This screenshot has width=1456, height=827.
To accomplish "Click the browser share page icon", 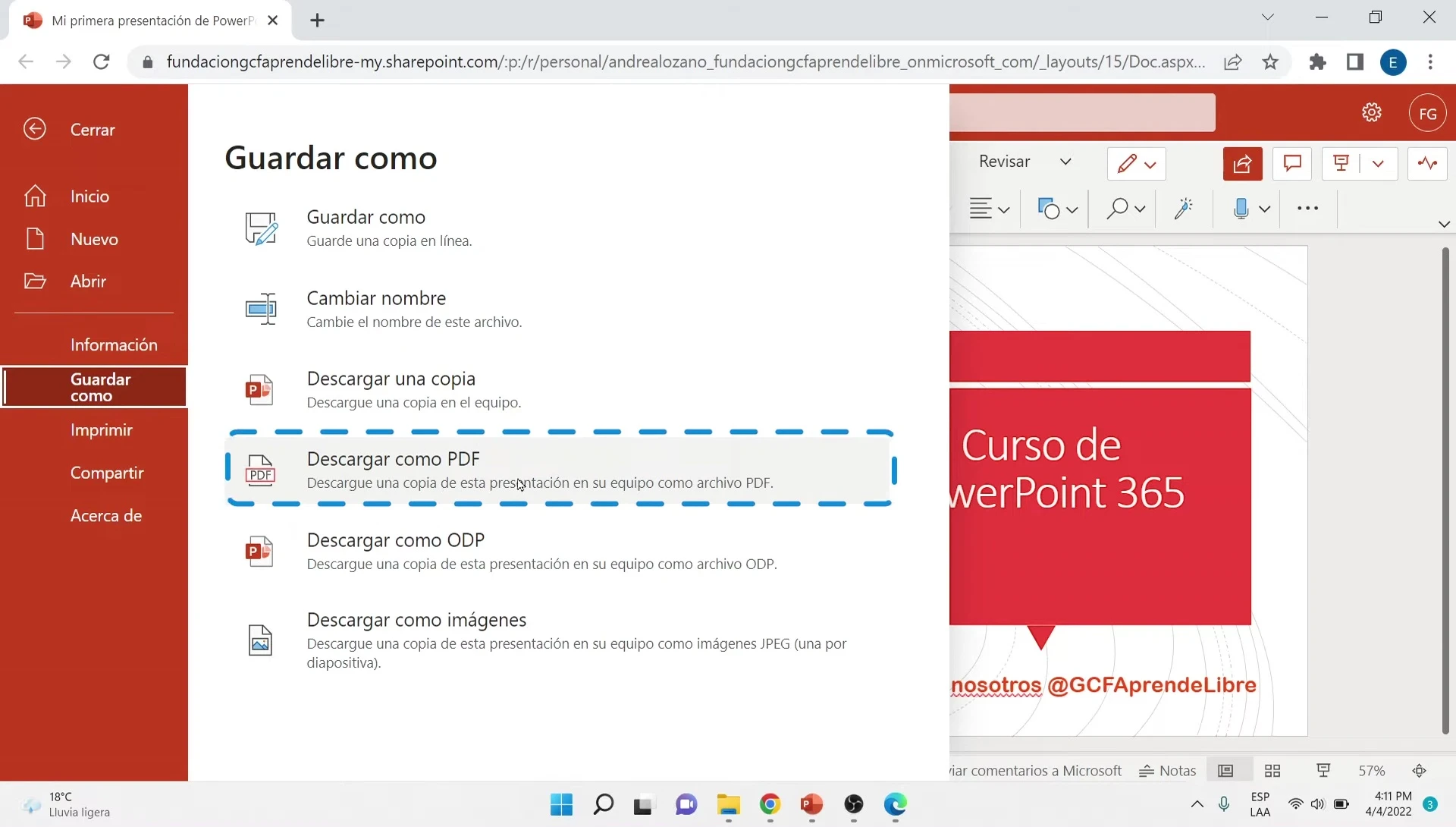I will point(1233,62).
